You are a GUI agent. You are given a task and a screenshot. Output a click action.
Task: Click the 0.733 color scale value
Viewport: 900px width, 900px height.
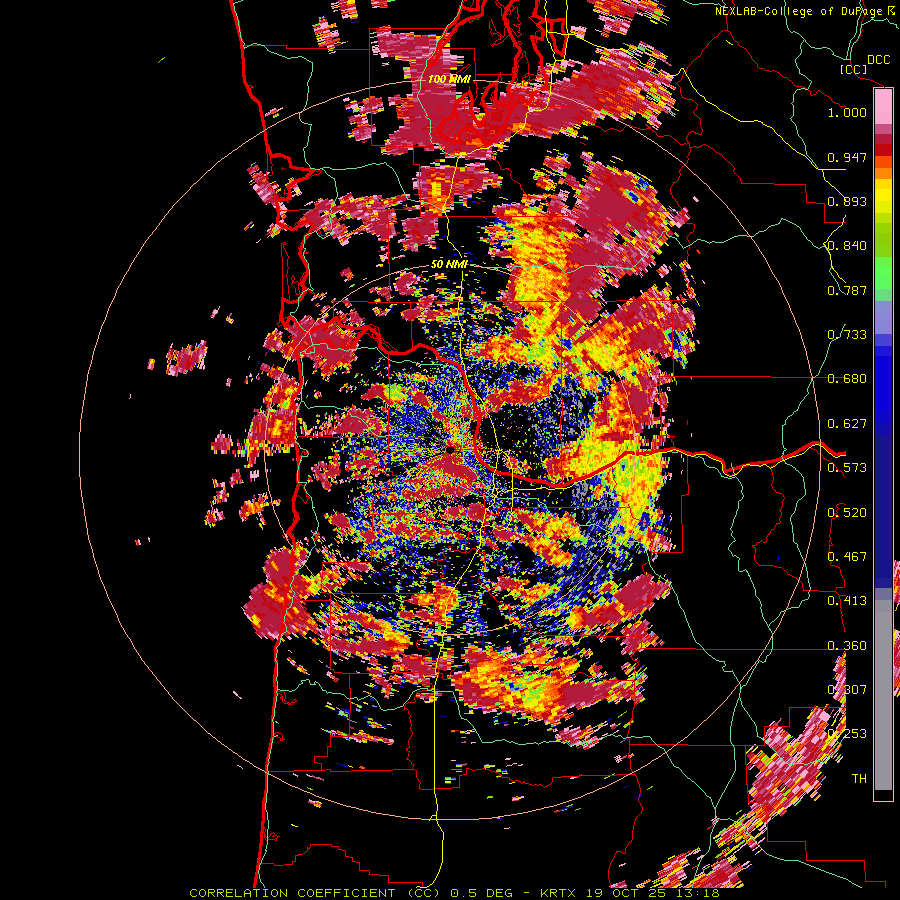click(x=847, y=335)
